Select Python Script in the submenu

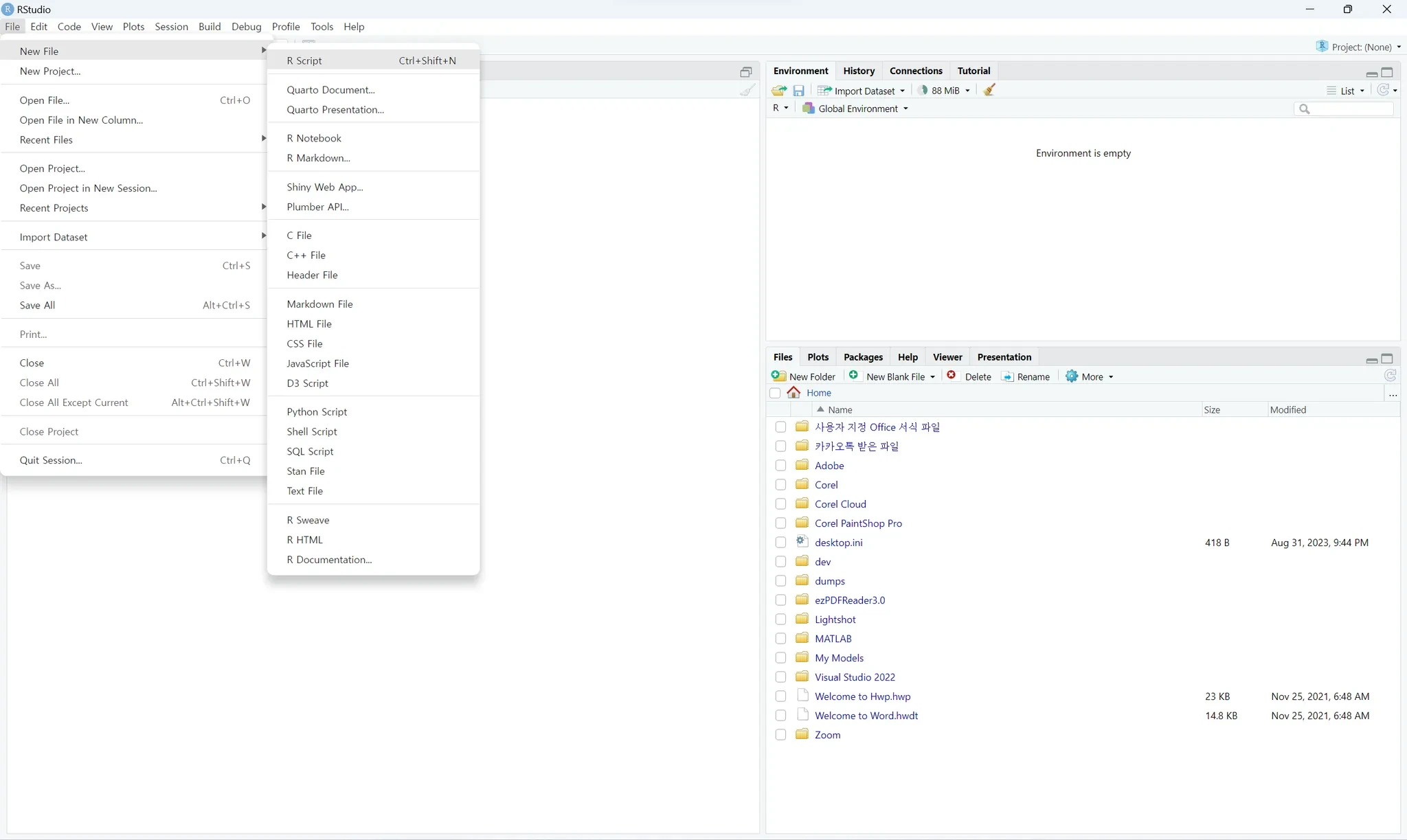373,411
